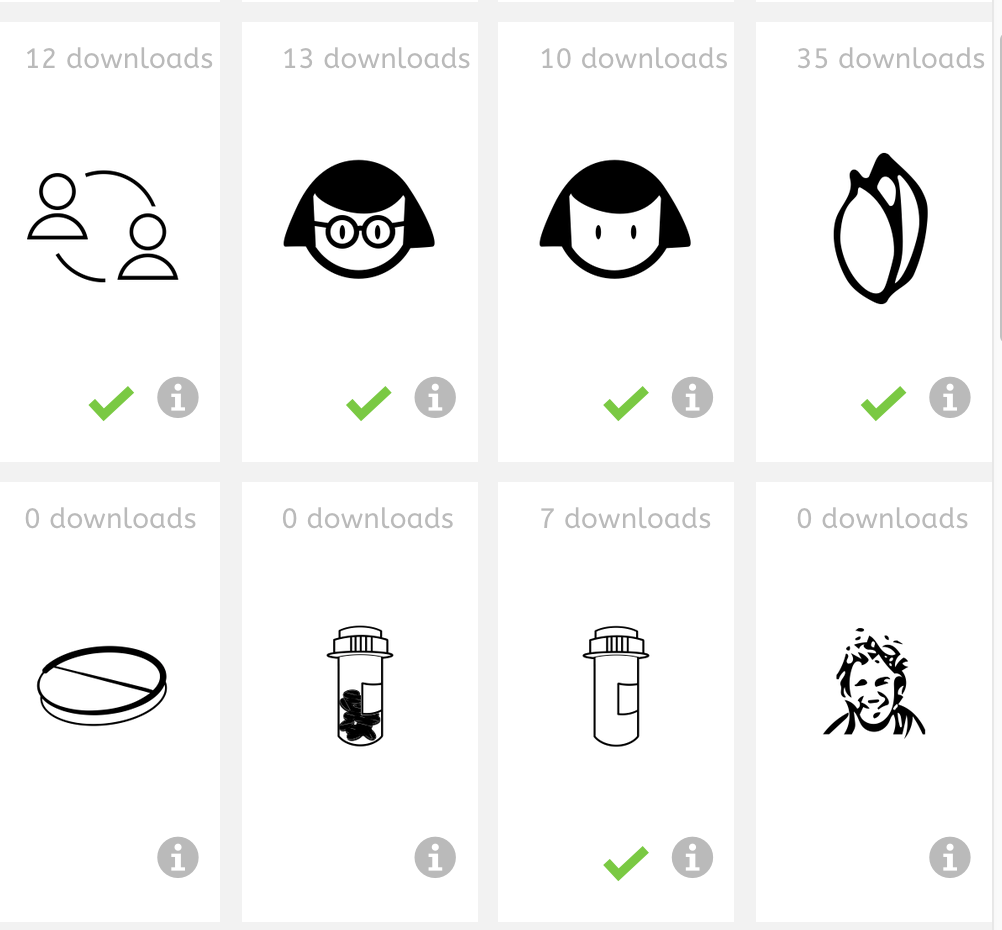Select girl face without glasses thumbnail

click(x=615, y=219)
